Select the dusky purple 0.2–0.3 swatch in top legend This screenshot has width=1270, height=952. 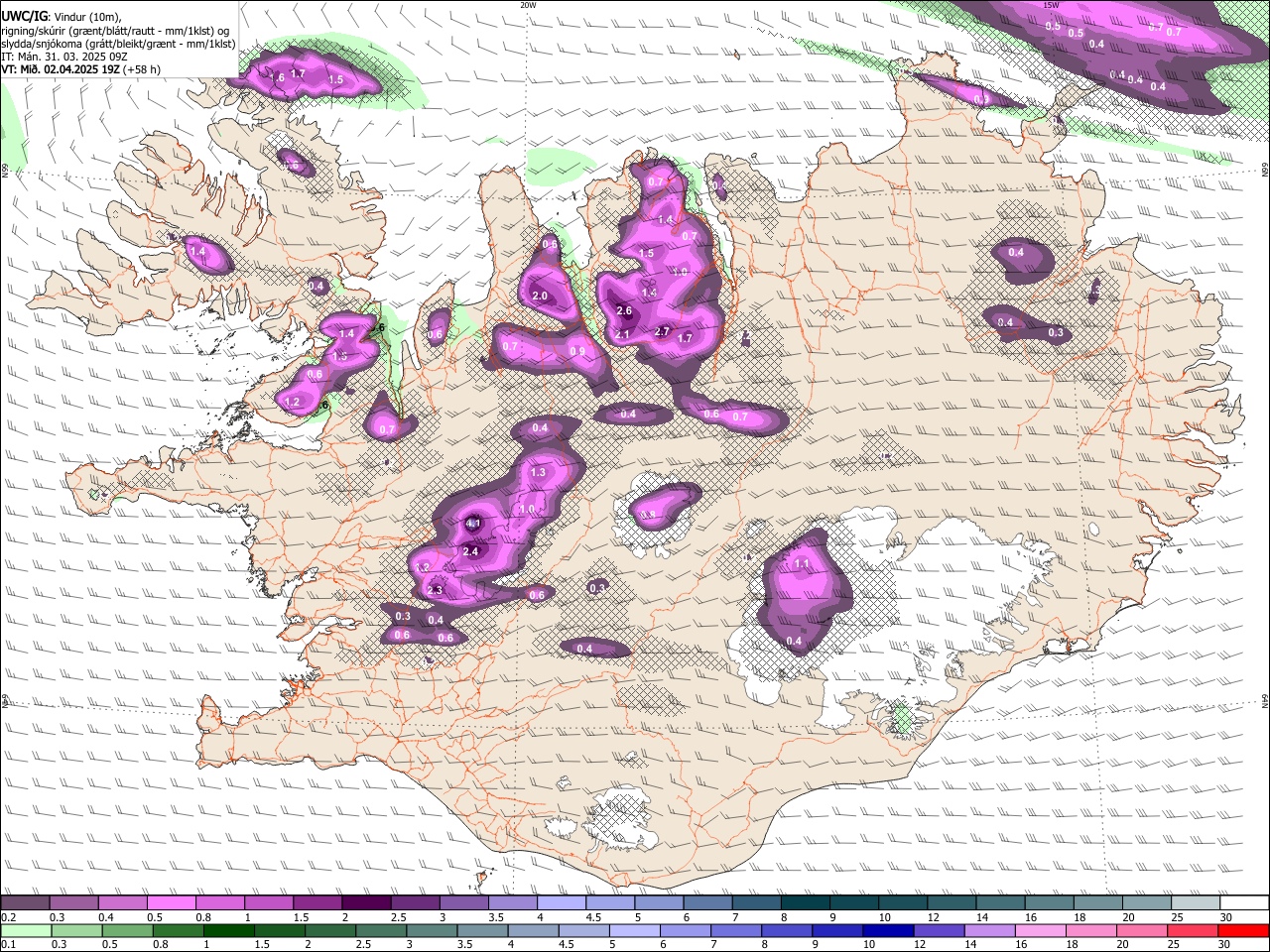click(25, 903)
